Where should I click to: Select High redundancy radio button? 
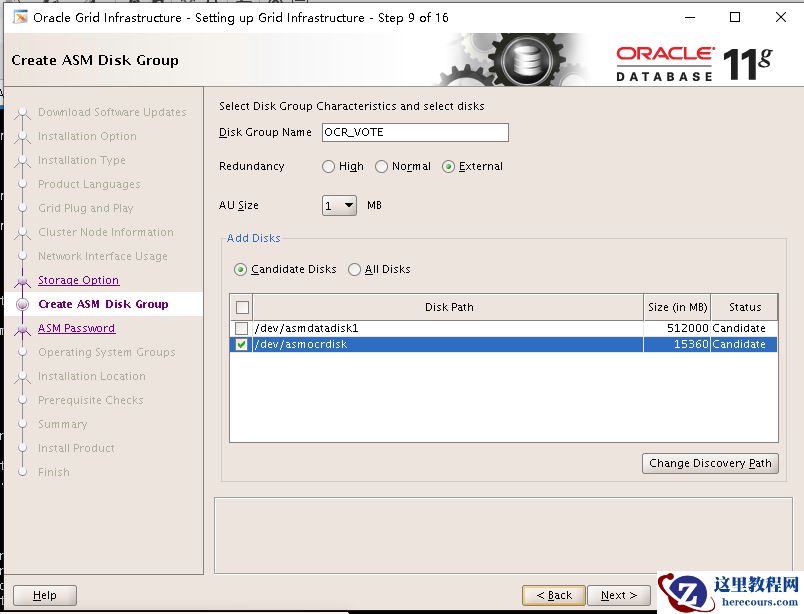tap(328, 167)
